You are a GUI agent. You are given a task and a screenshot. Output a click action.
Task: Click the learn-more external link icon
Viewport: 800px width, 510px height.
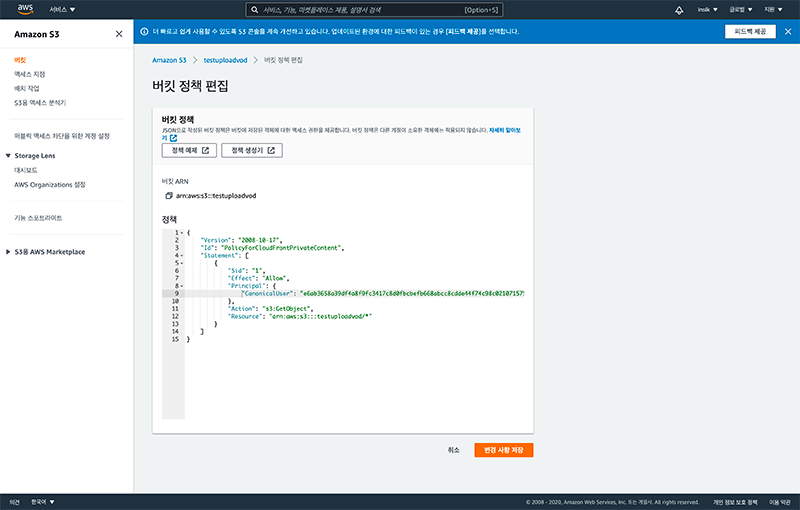173,138
